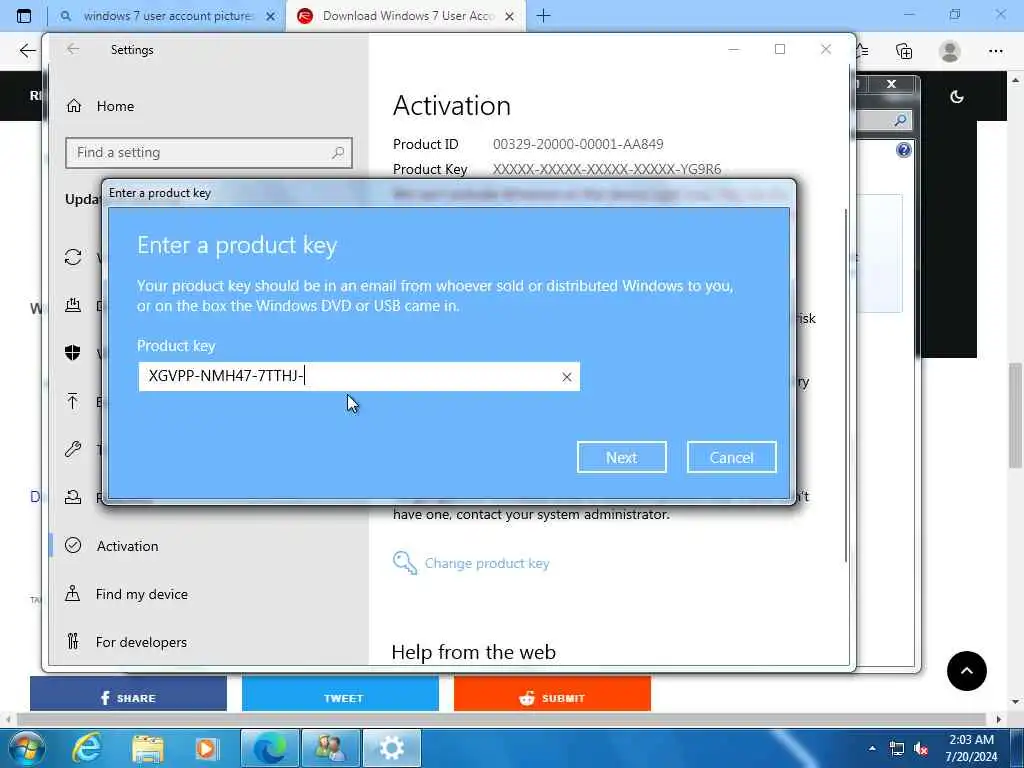The width and height of the screenshot is (1024, 768).
Task: Click the Windows Security shield icon in sidebar
Action: tap(72, 353)
